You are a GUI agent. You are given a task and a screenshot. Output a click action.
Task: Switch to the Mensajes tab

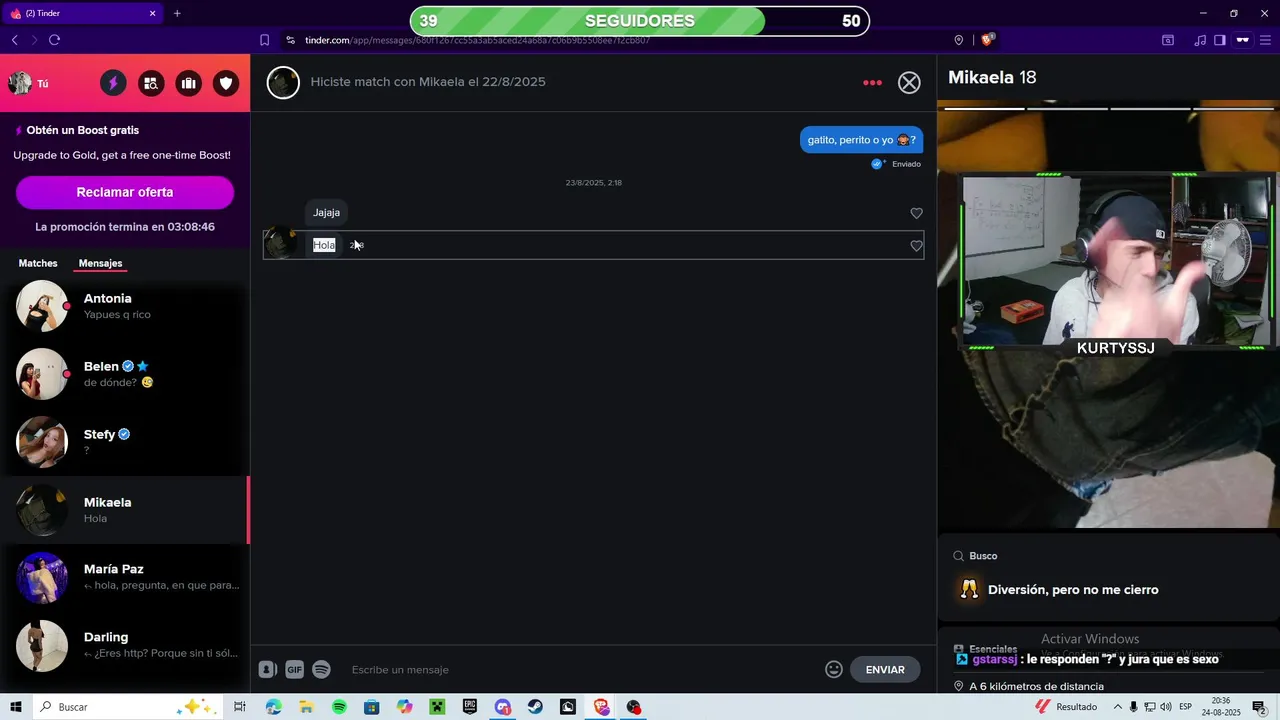click(100, 263)
